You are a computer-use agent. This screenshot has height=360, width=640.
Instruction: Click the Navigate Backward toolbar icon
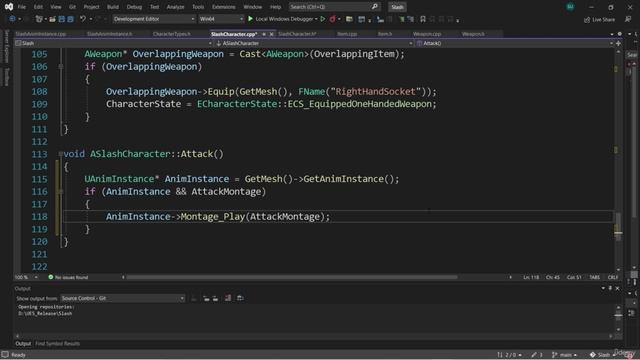pyautogui.click(x=12, y=19)
